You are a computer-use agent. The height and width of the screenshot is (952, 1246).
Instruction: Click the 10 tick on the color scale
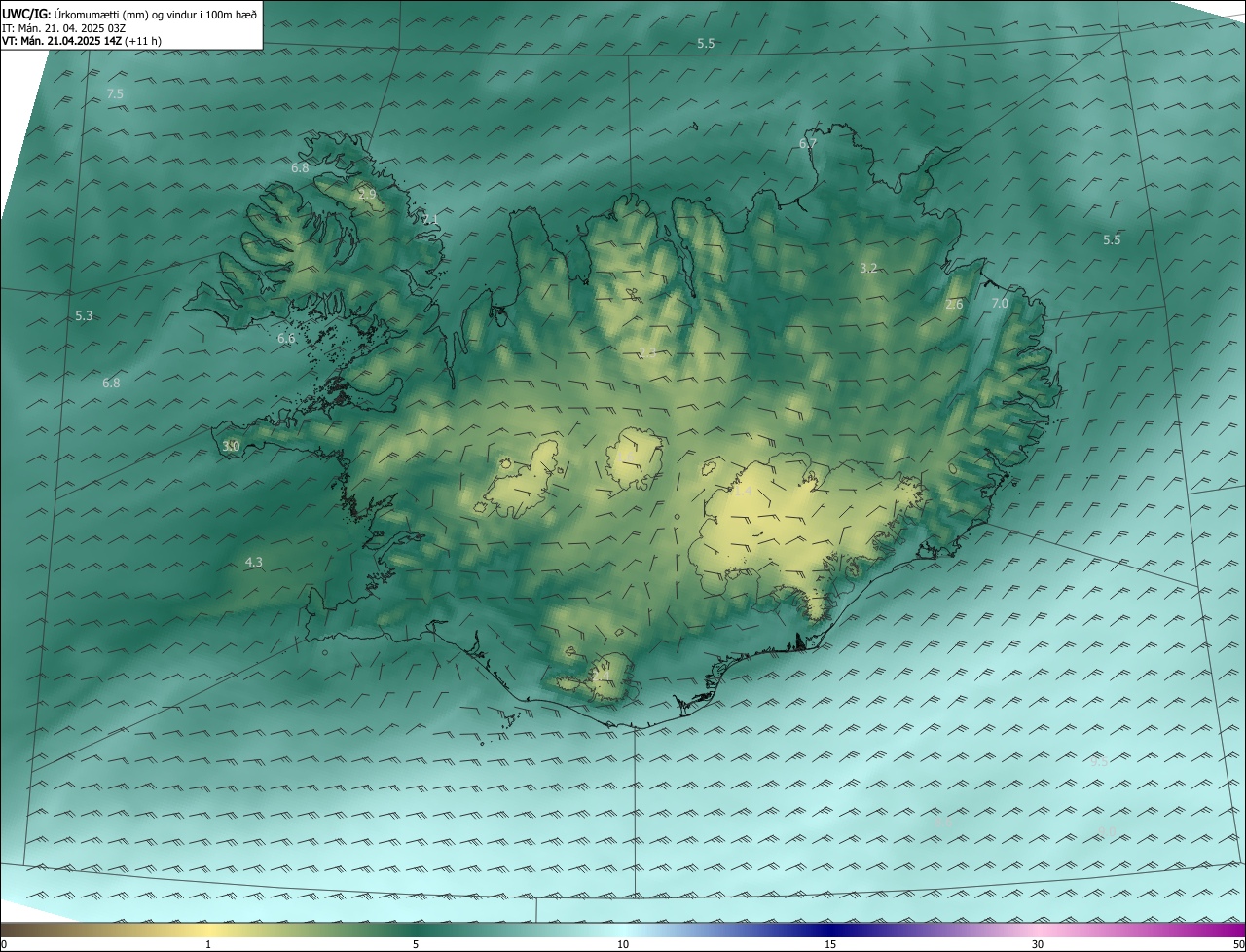coord(623,944)
